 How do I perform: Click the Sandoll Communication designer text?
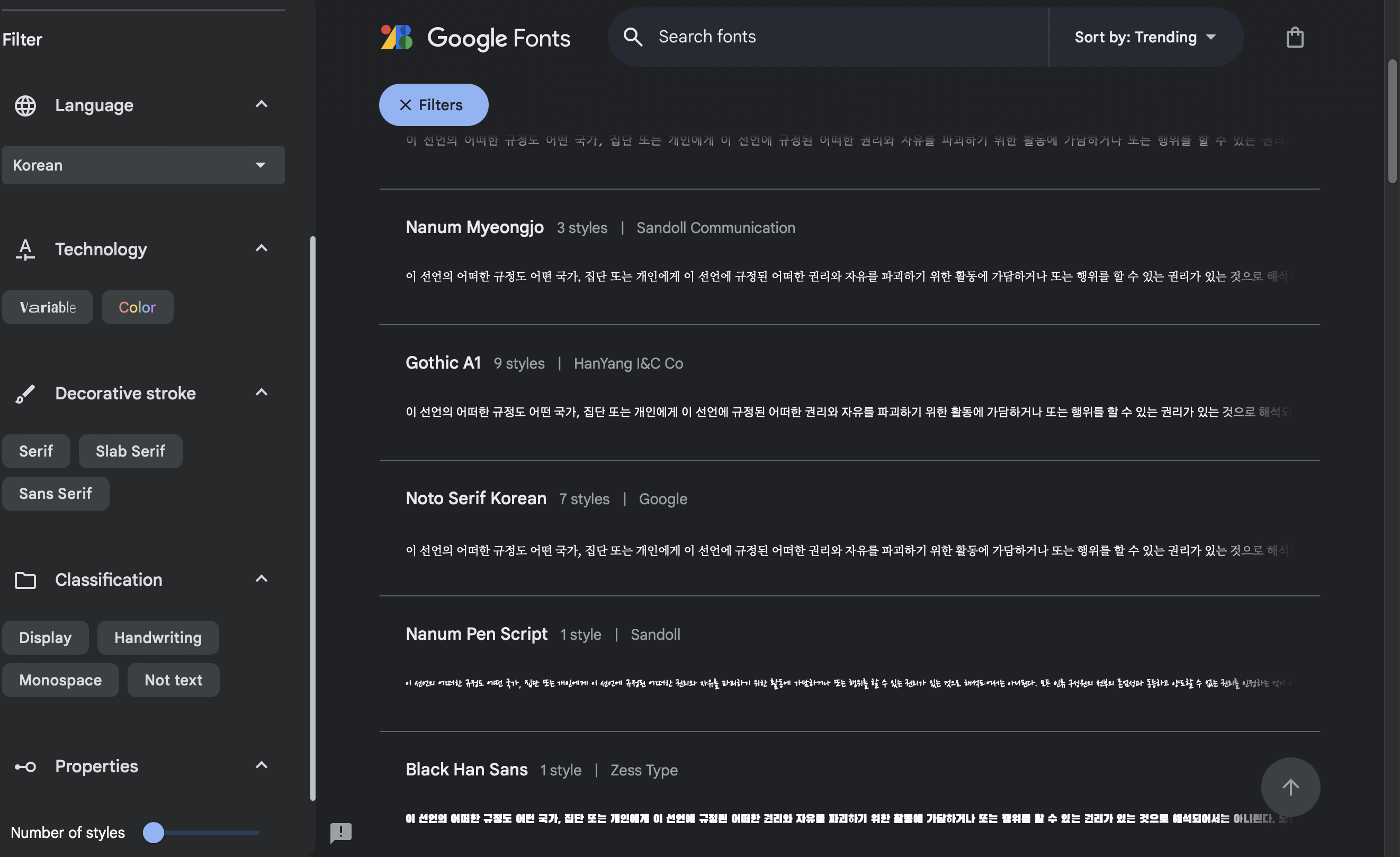tap(716, 228)
